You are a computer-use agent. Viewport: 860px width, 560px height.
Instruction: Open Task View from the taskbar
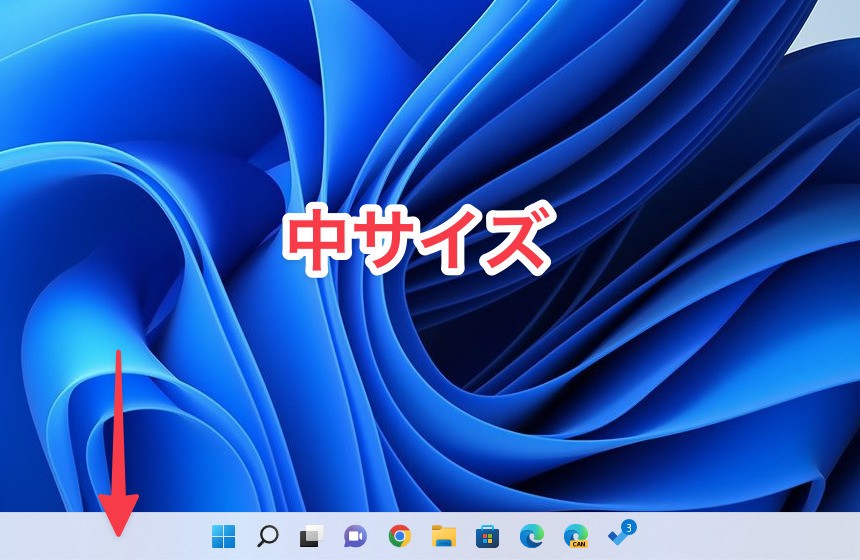(311, 536)
